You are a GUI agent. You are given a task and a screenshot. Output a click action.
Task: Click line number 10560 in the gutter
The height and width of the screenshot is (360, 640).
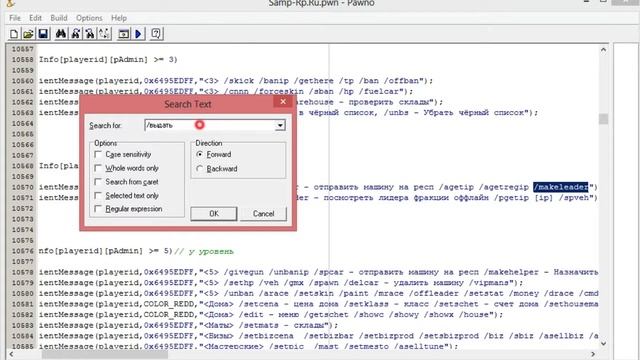pyautogui.click(x=22, y=81)
